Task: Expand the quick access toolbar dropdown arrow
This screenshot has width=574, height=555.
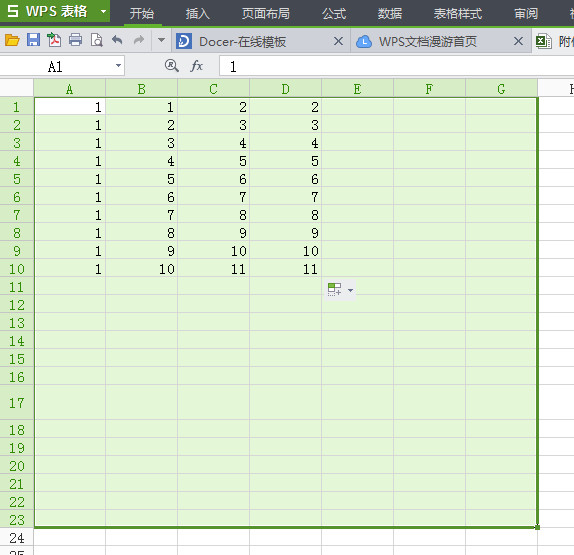Action: click(161, 40)
